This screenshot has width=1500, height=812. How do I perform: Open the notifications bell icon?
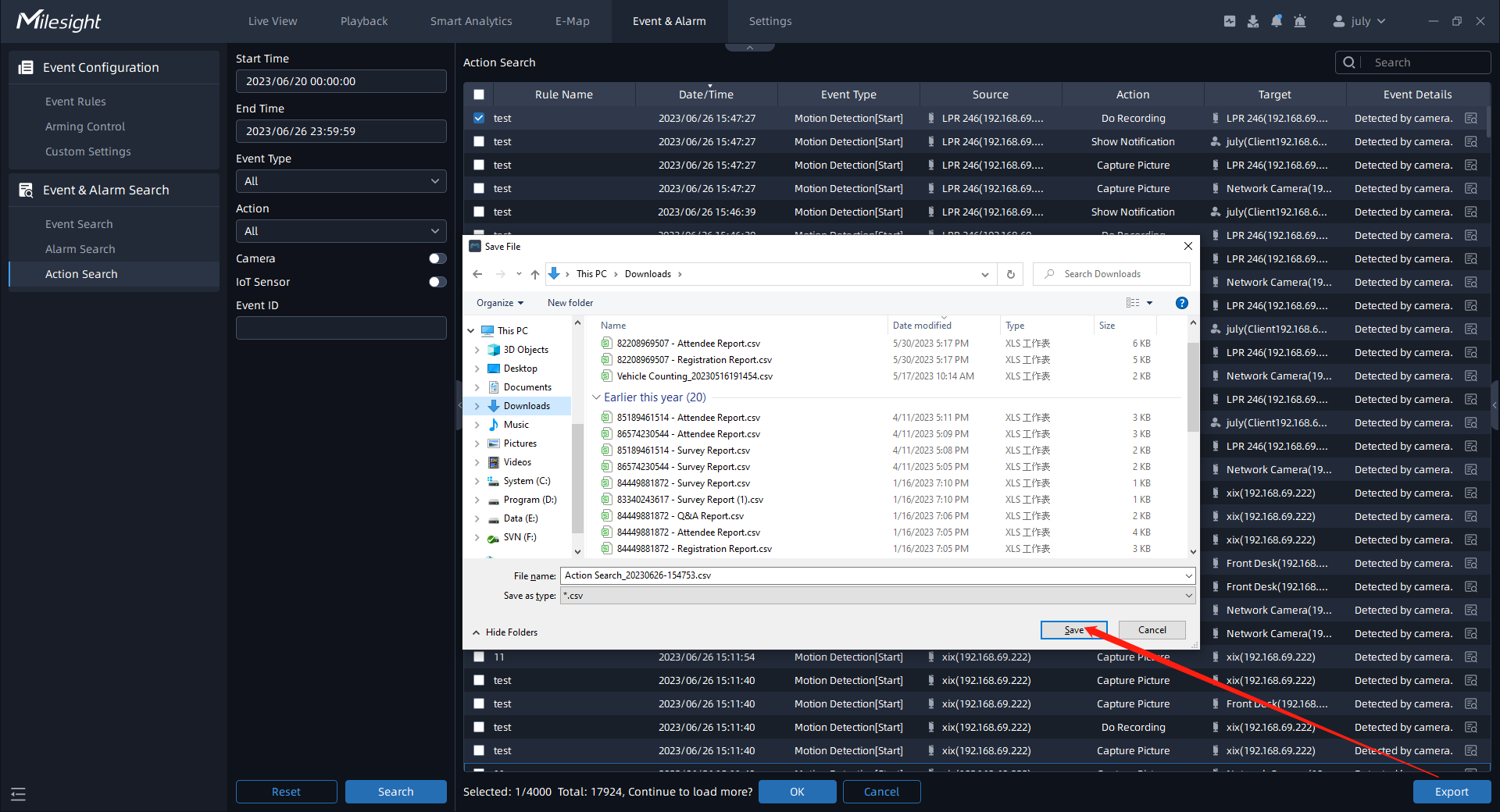click(1277, 21)
